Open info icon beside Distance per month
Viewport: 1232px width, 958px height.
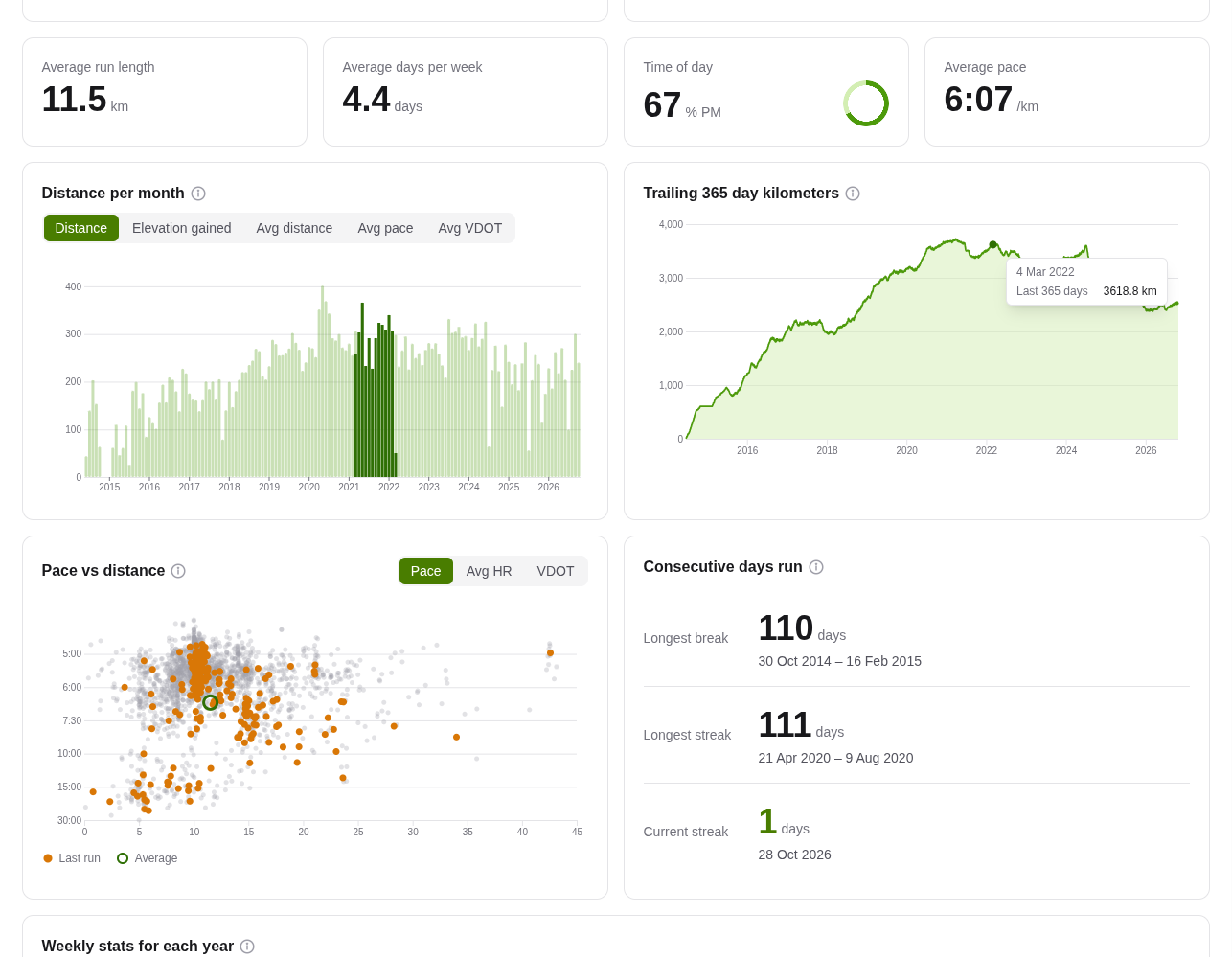(198, 194)
